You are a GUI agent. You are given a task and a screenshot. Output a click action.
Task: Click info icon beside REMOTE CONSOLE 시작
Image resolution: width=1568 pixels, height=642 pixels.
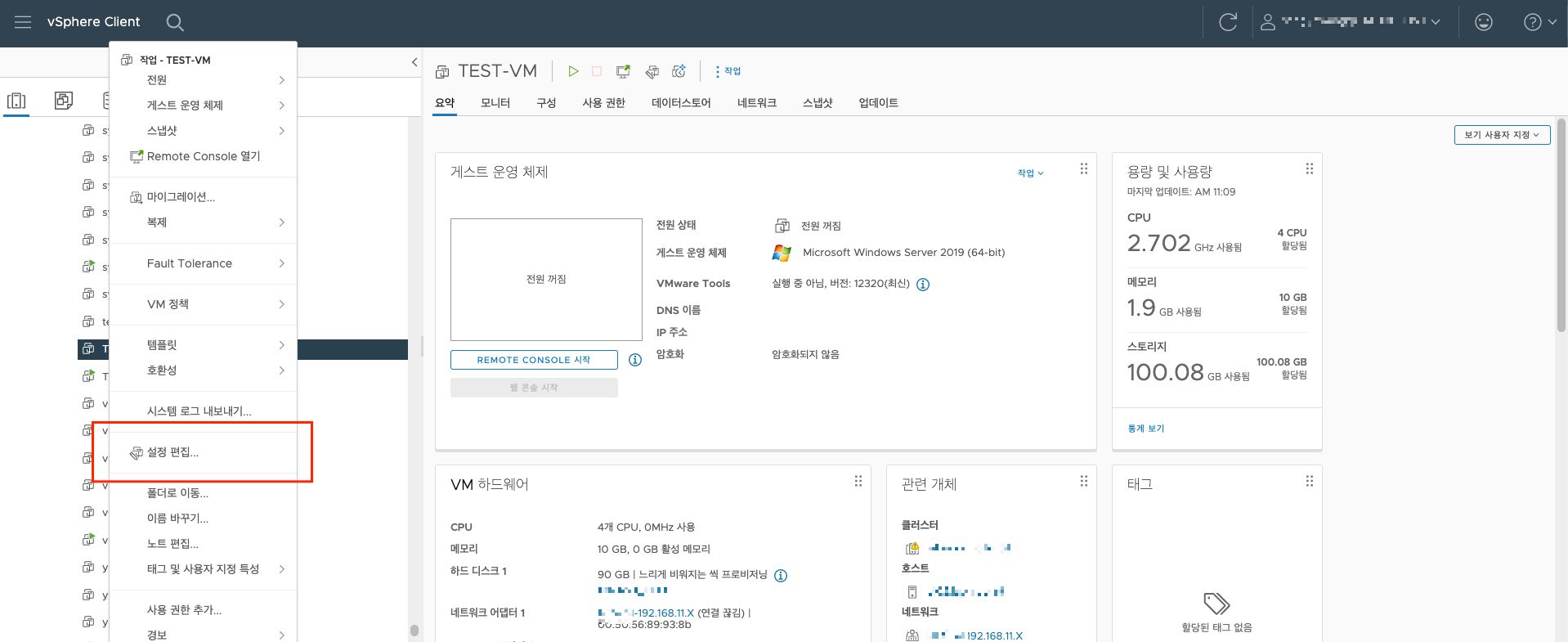(635, 360)
